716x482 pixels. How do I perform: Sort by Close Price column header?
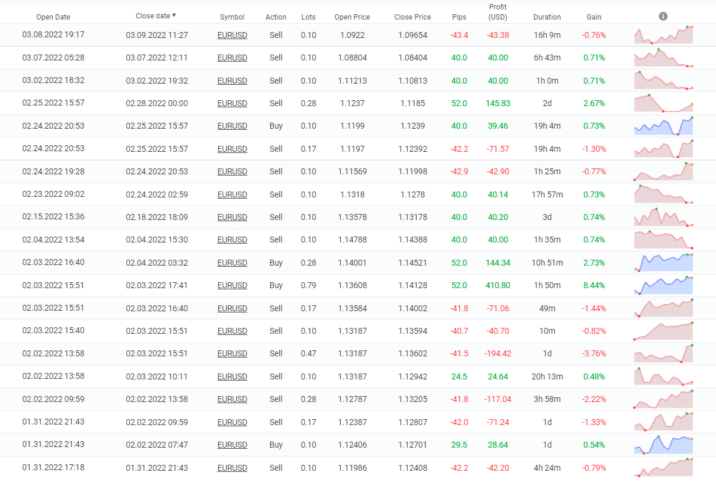click(412, 17)
